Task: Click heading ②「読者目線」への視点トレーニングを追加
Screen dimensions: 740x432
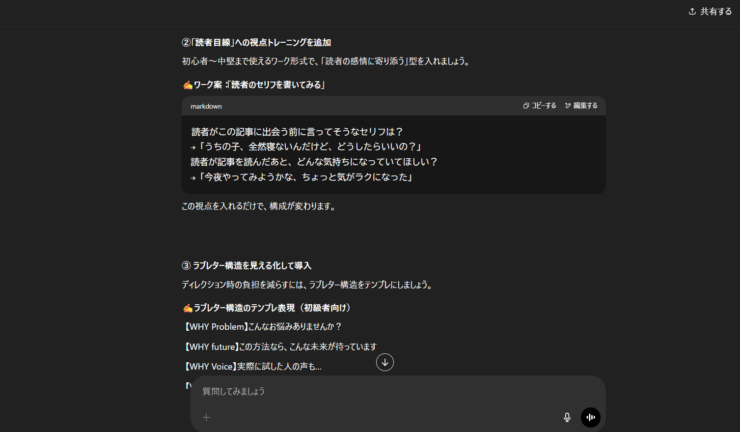Action: pyautogui.click(x=256, y=42)
